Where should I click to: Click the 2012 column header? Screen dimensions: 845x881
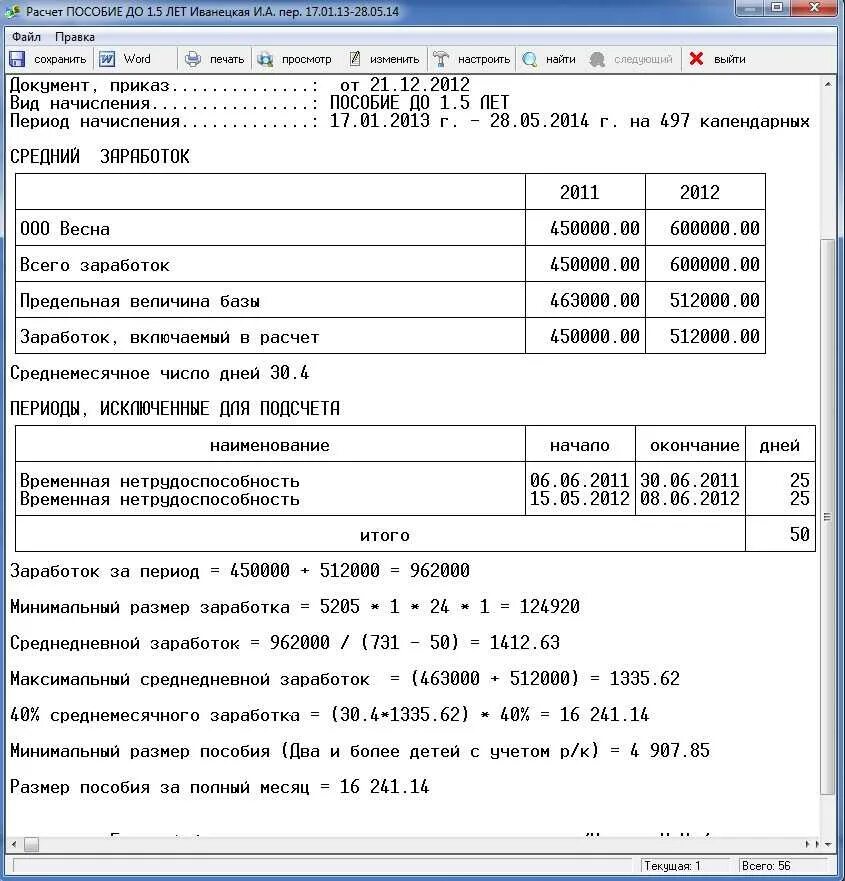(699, 192)
